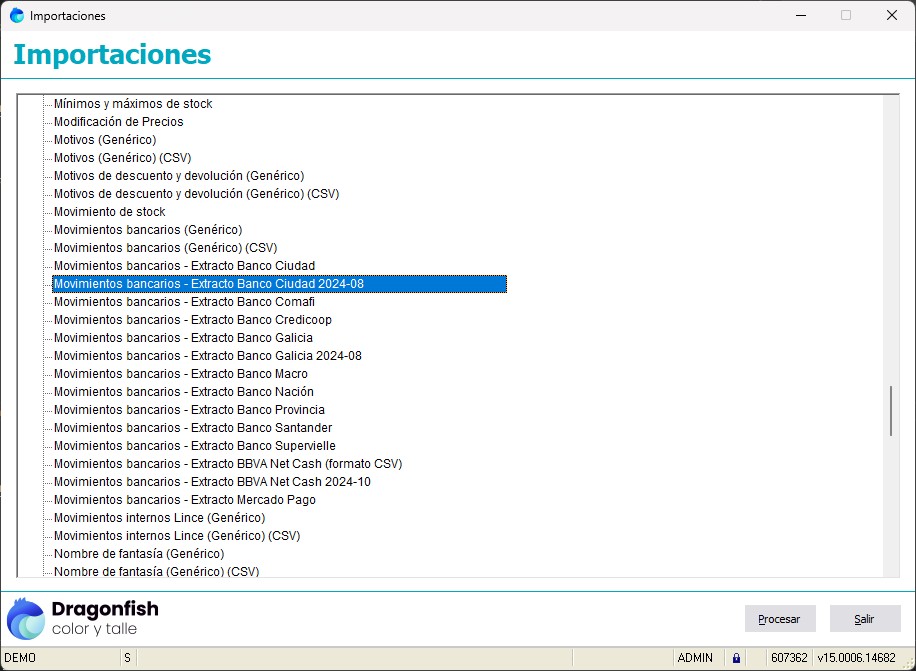
Task: Choose Extracto Banco Galicia 2024-08
Action: pyautogui.click(x=207, y=356)
